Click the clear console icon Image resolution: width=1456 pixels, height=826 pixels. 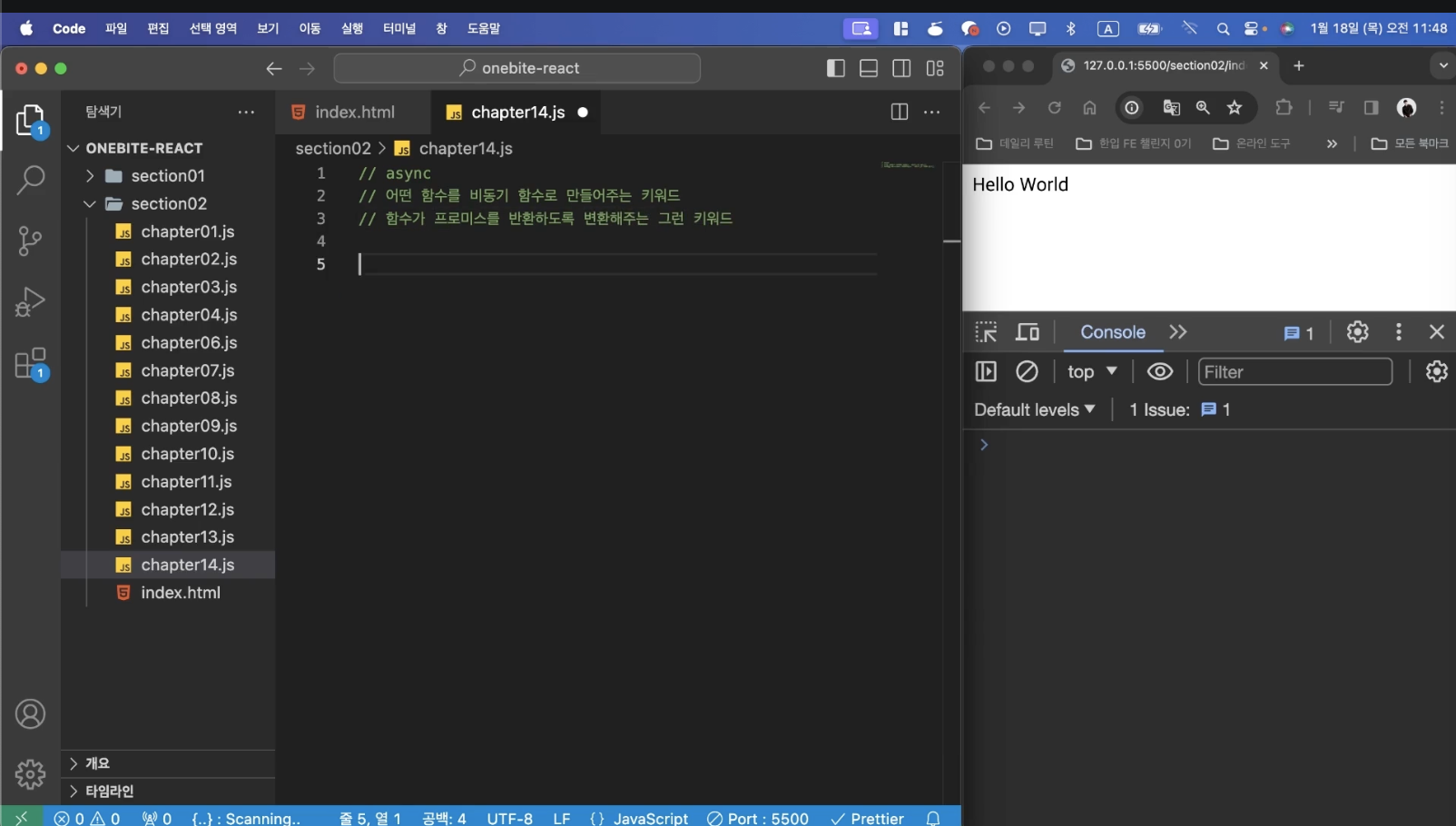[1027, 371]
